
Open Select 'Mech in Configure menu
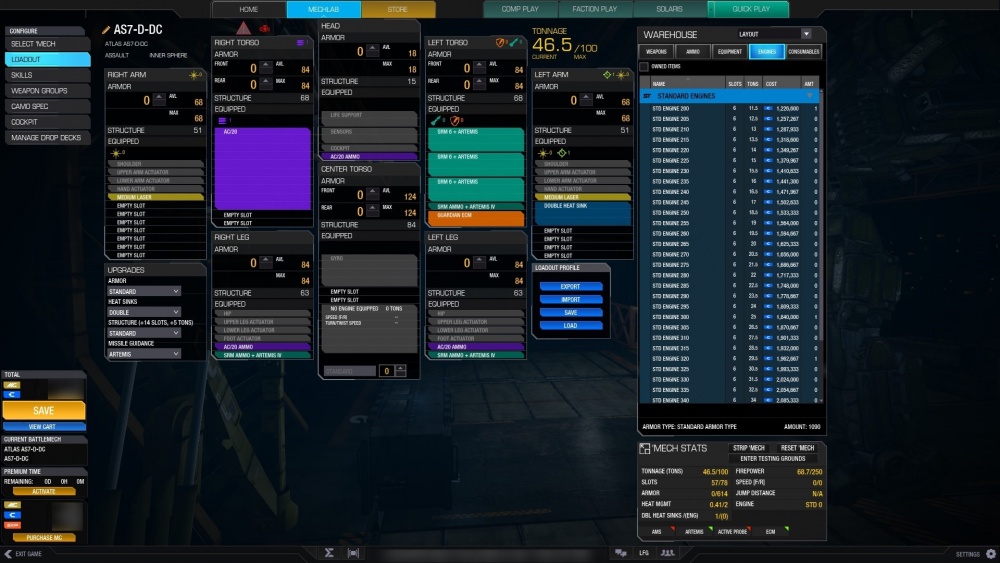click(x=47, y=44)
